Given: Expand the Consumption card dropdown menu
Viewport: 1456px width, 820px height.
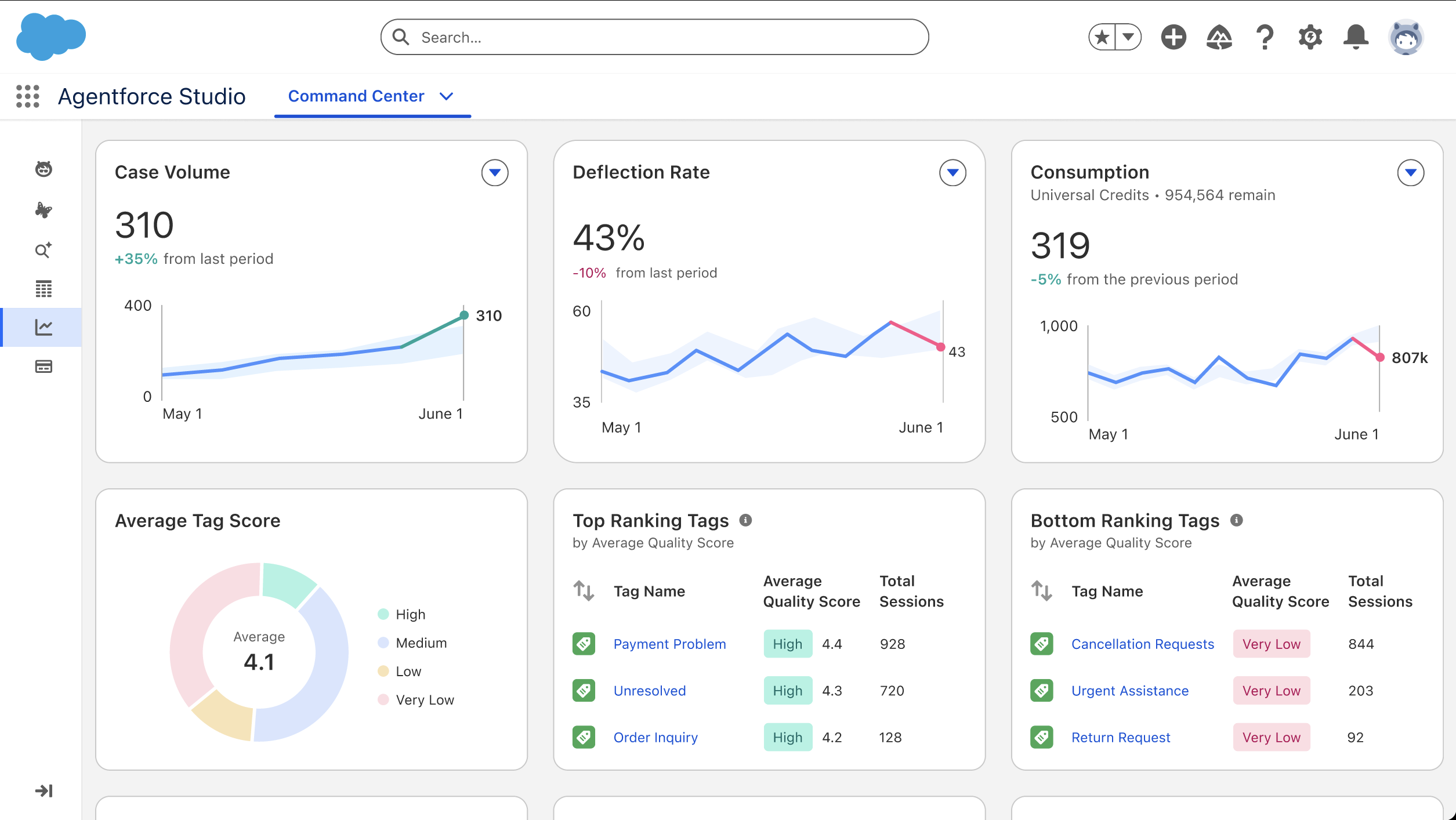Looking at the screenshot, I should pos(1410,173).
